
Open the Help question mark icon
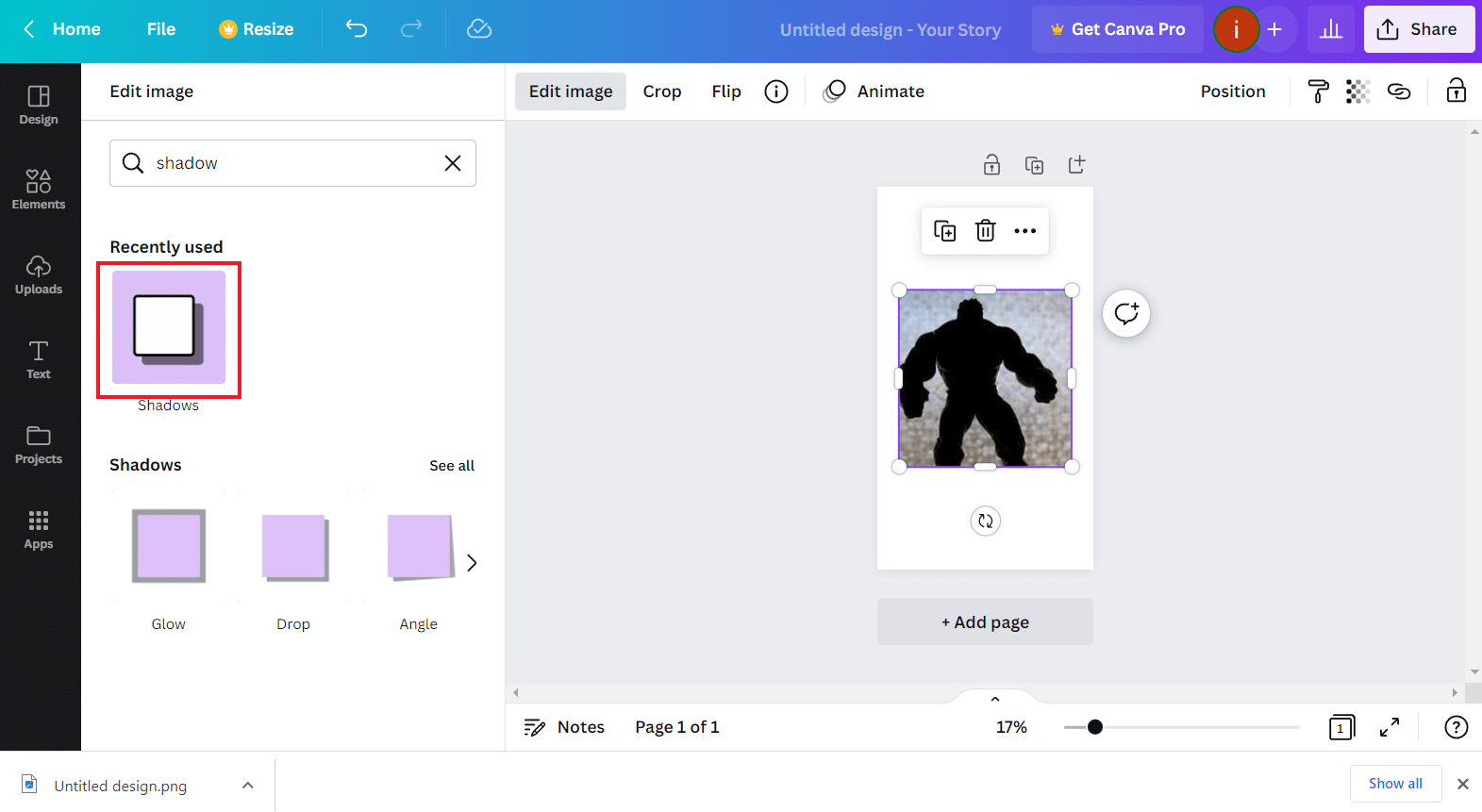pyautogui.click(x=1457, y=727)
